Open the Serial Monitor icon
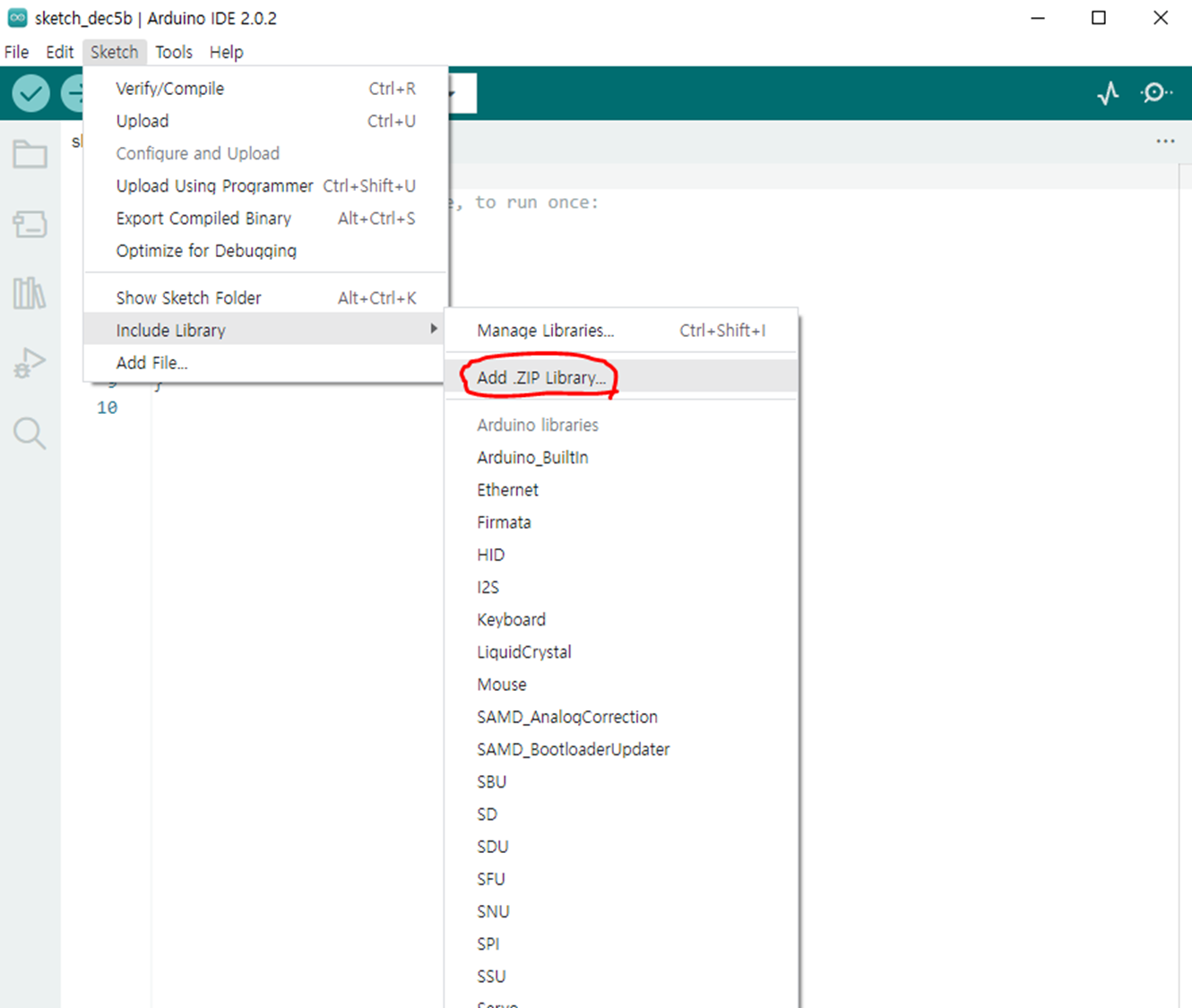This screenshot has height=1008, width=1192. click(x=1156, y=93)
